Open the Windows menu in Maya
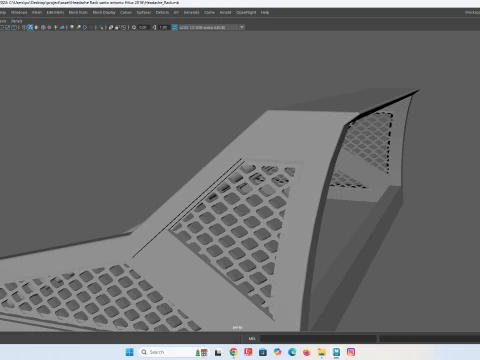This screenshot has width=480, height=360. (19, 12)
